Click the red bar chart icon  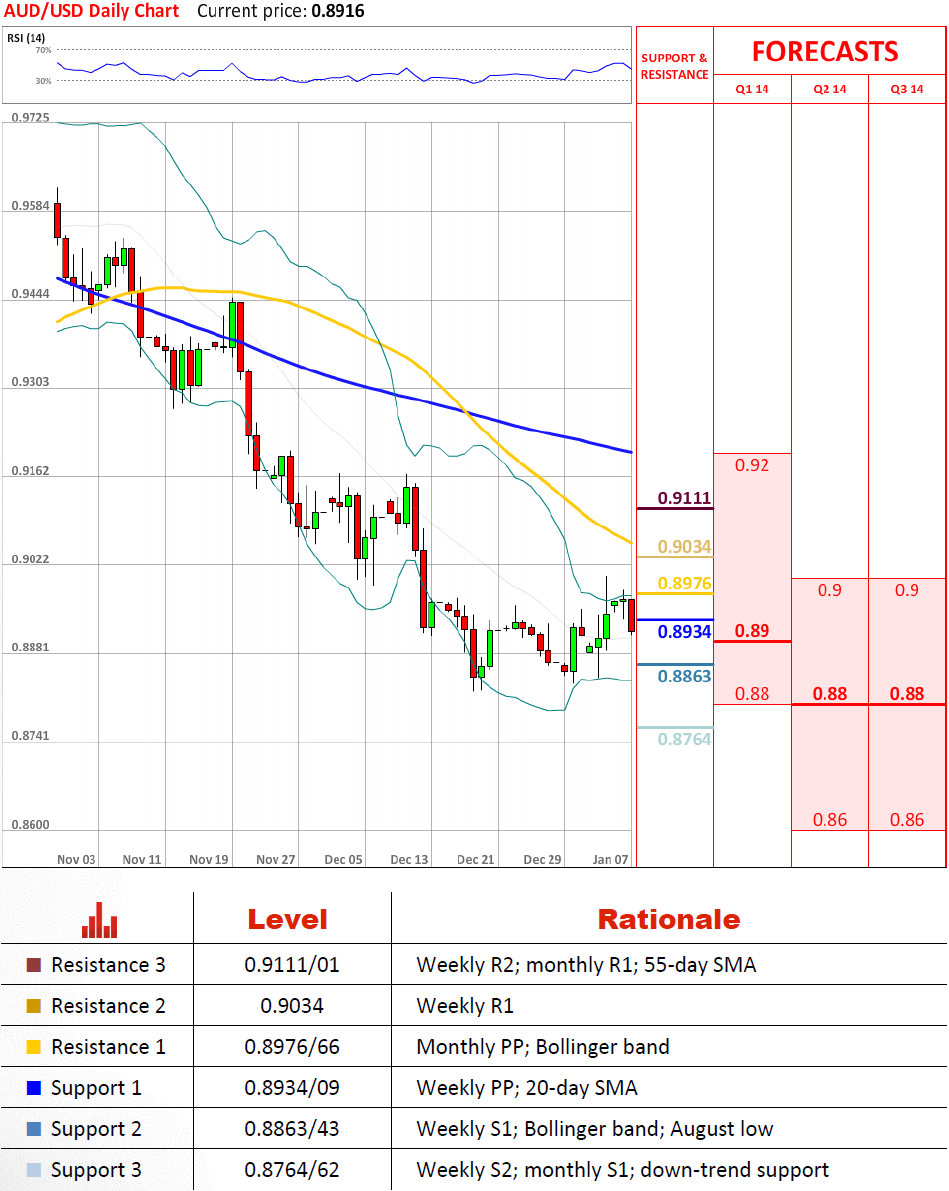pos(100,920)
